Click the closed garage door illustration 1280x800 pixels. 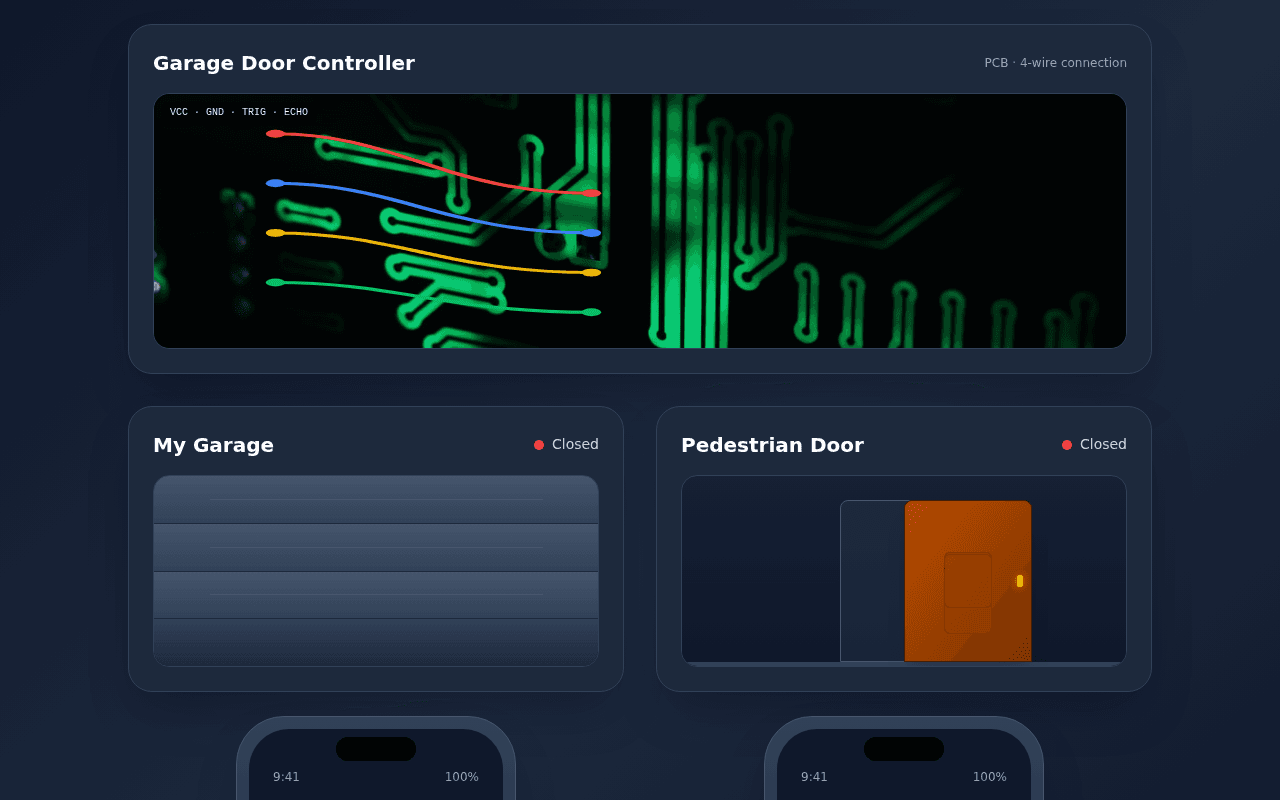(376, 571)
